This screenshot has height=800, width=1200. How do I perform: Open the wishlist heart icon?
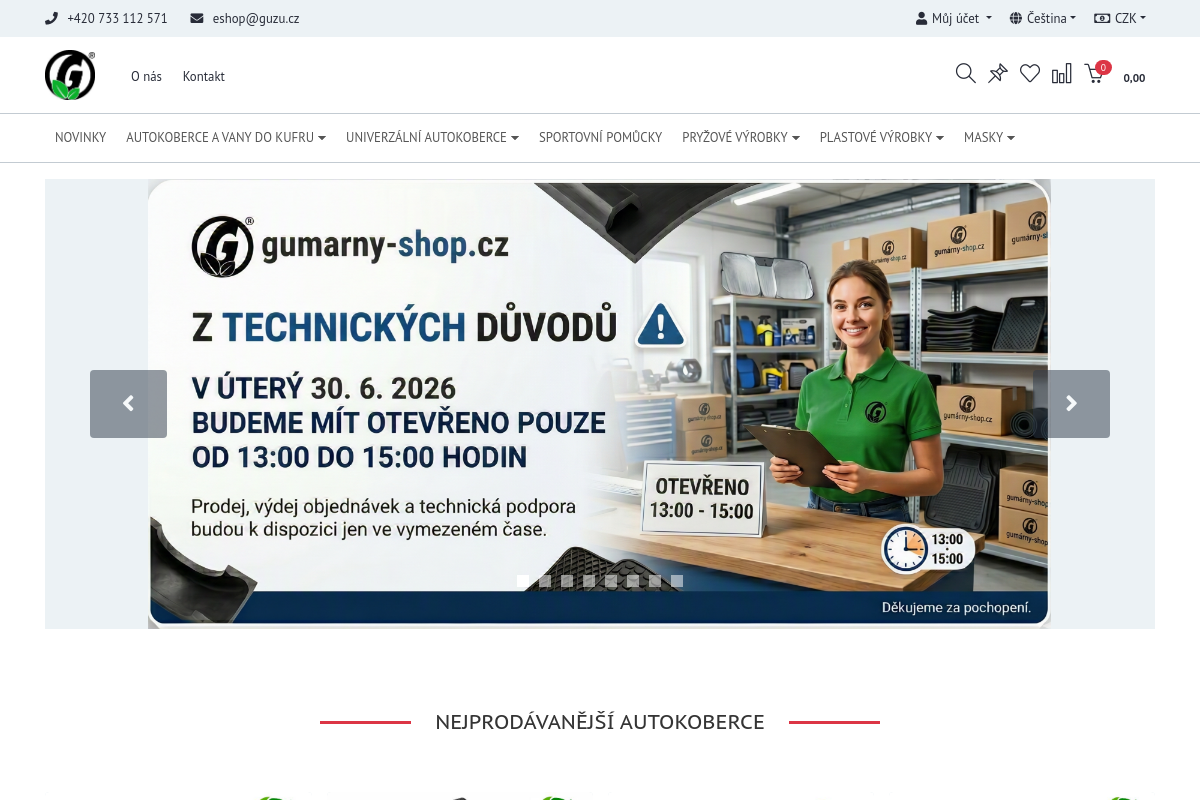pyautogui.click(x=1030, y=73)
